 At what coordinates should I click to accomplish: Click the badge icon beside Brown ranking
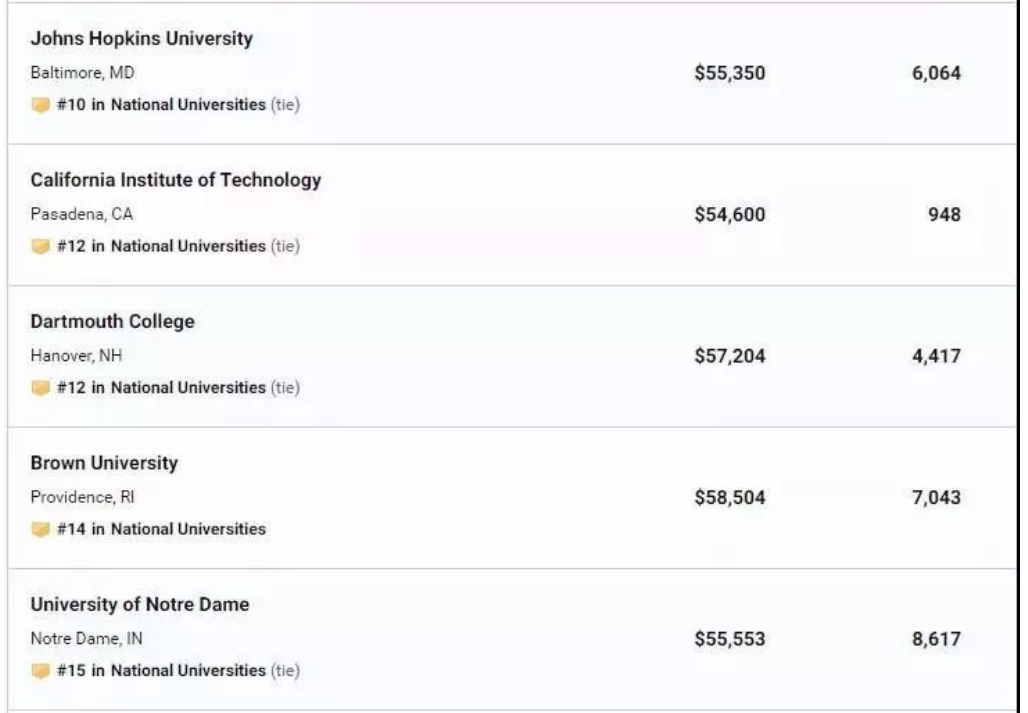point(40,529)
